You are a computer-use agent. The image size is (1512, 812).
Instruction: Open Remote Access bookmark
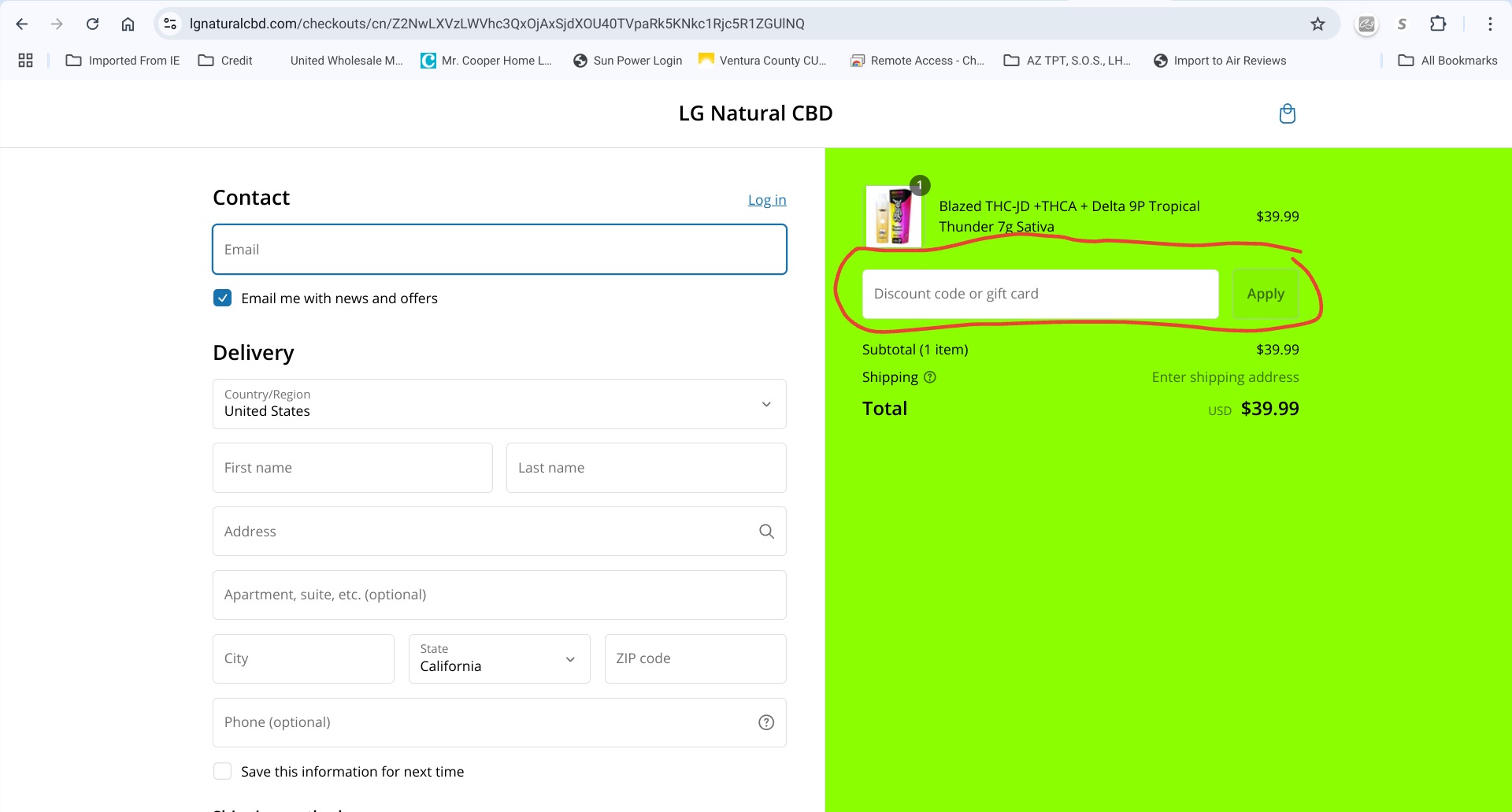pyautogui.click(x=917, y=61)
